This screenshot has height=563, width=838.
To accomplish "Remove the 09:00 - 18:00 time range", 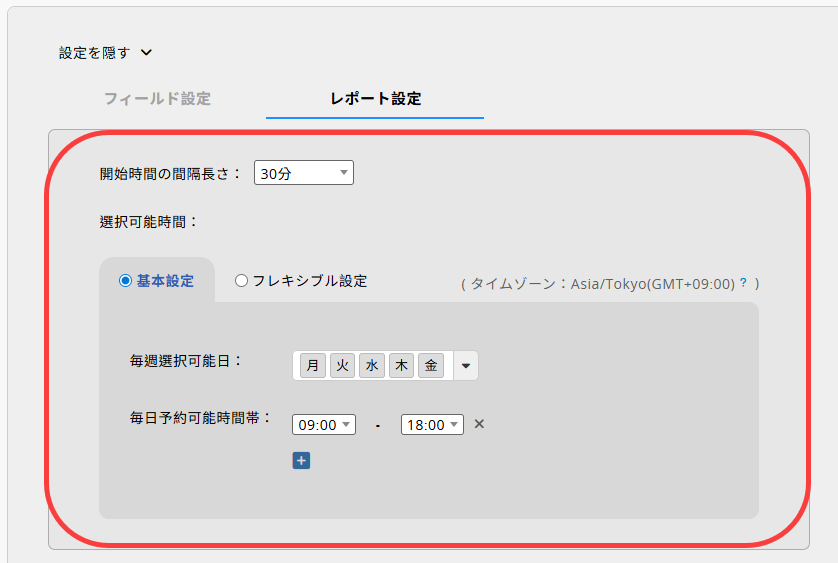I will coord(479,424).
